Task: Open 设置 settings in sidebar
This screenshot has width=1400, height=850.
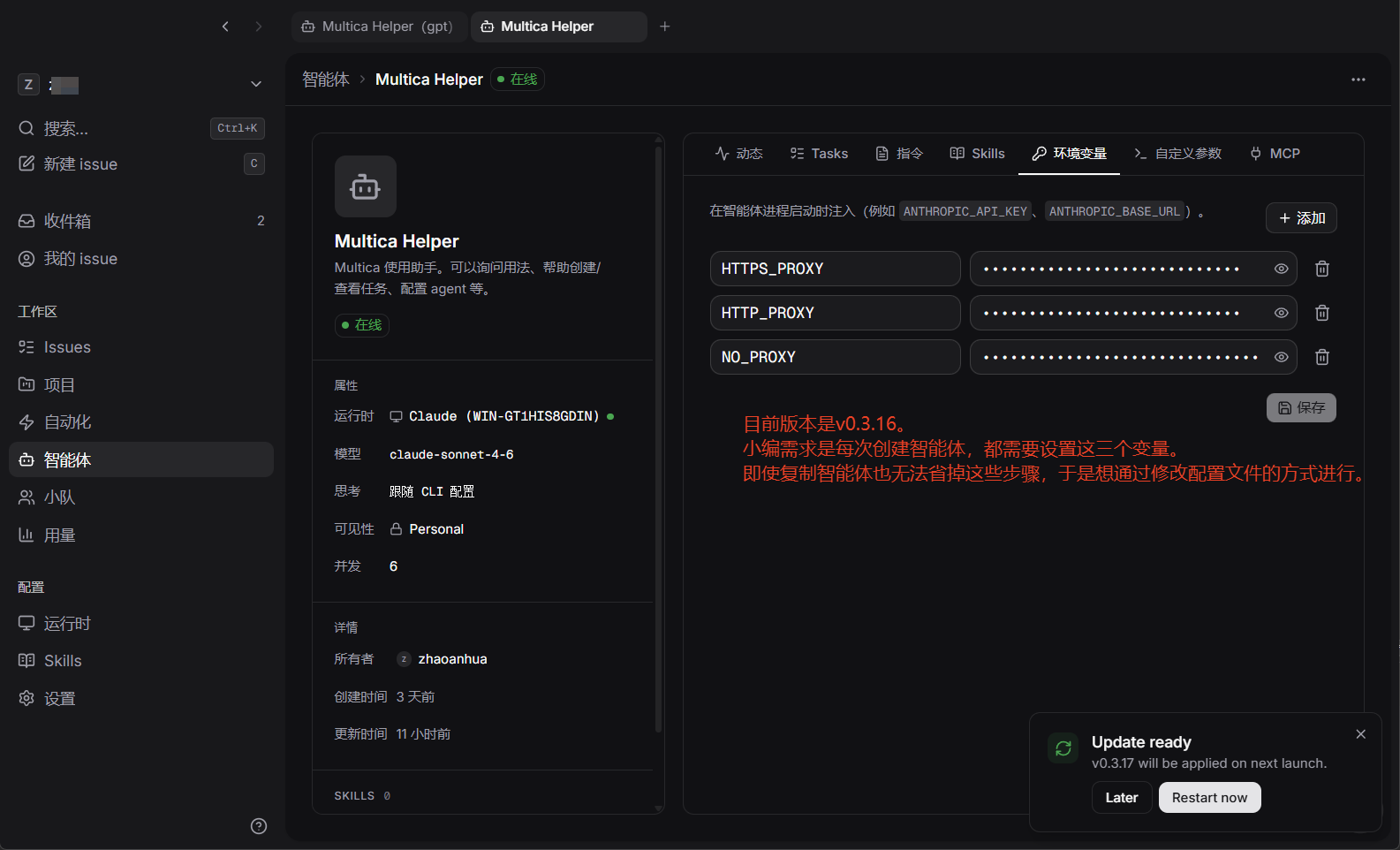Action: coord(141,699)
